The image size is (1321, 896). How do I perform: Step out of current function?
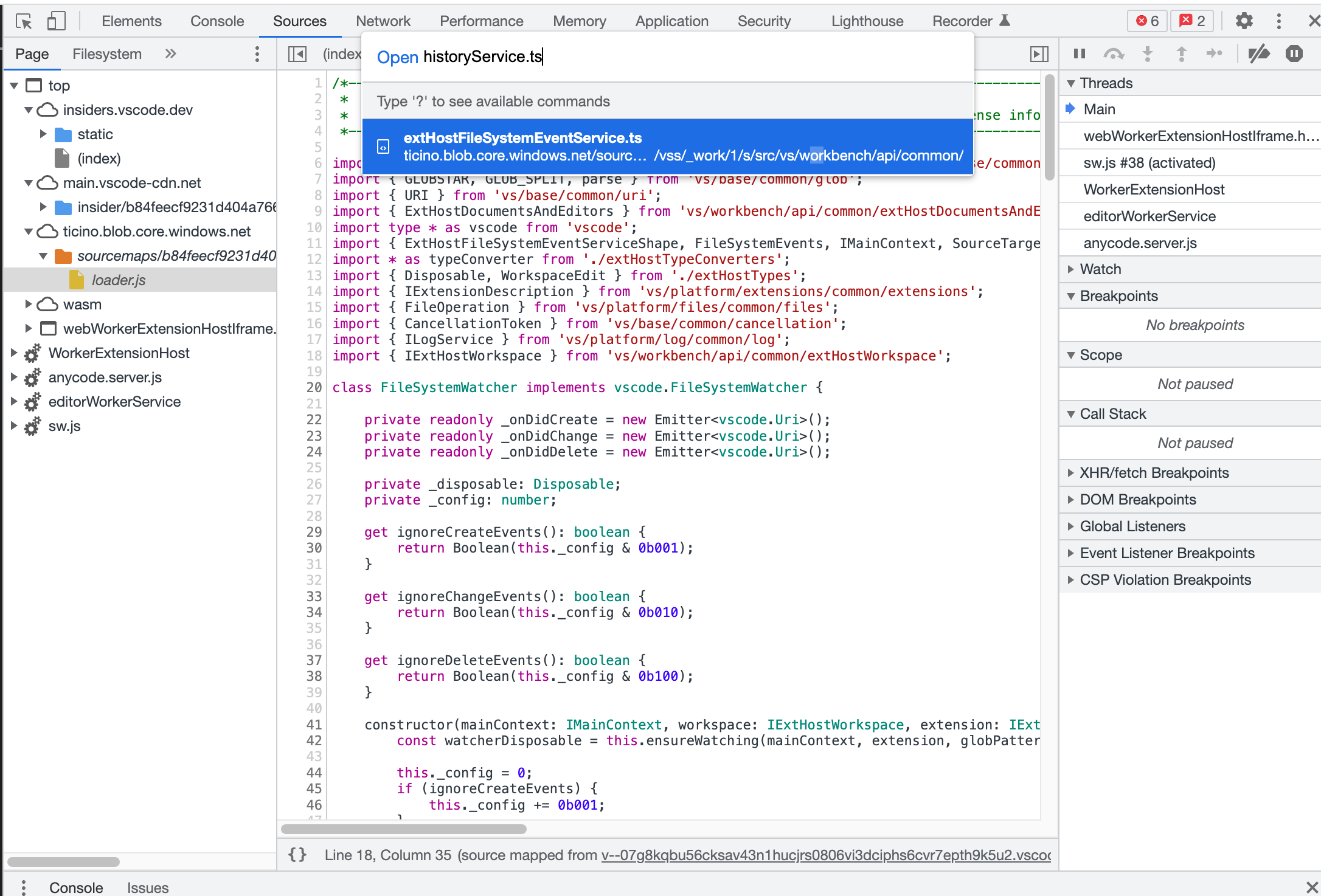click(1181, 53)
